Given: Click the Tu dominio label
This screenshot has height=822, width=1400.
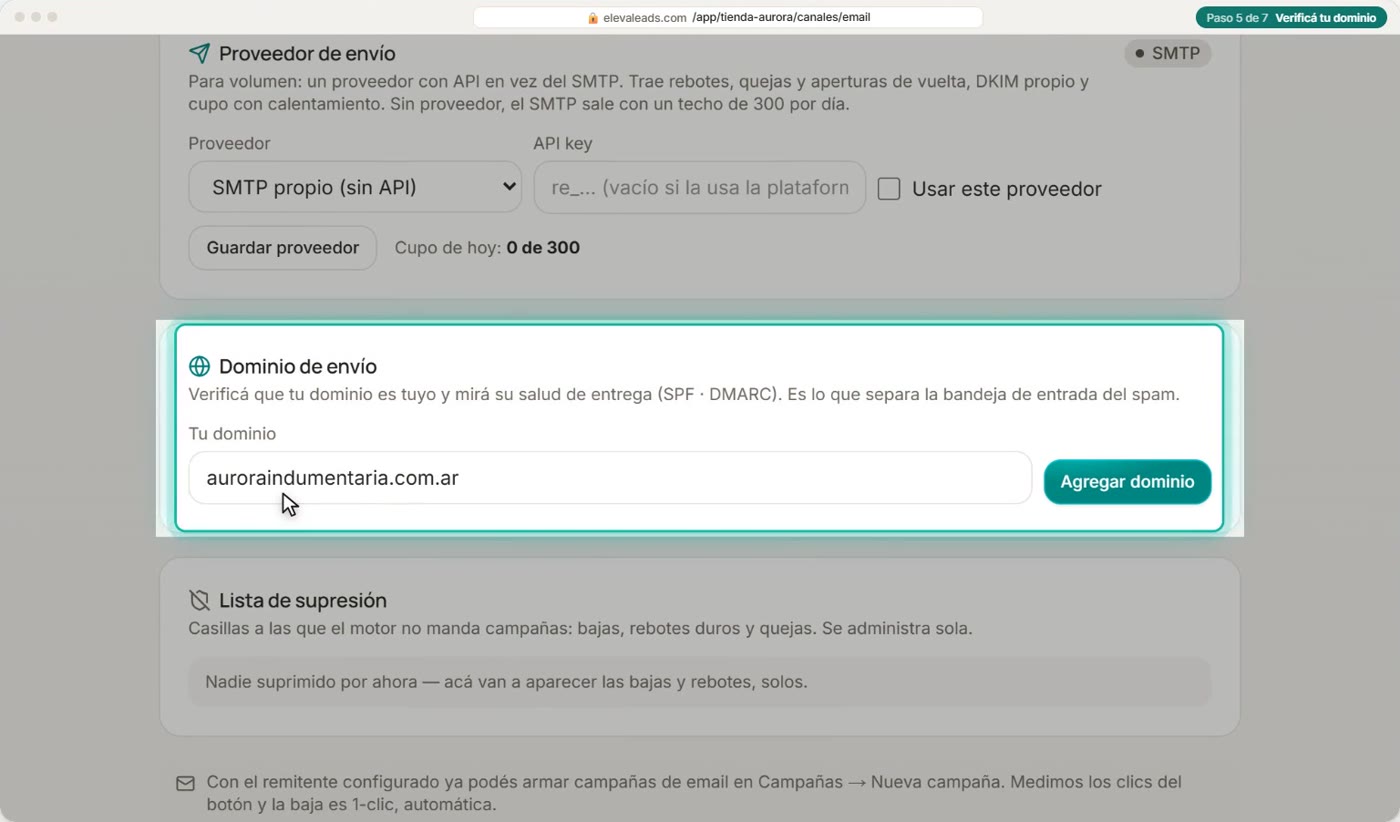Looking at the screenshot, I should [x=232, y=434].
